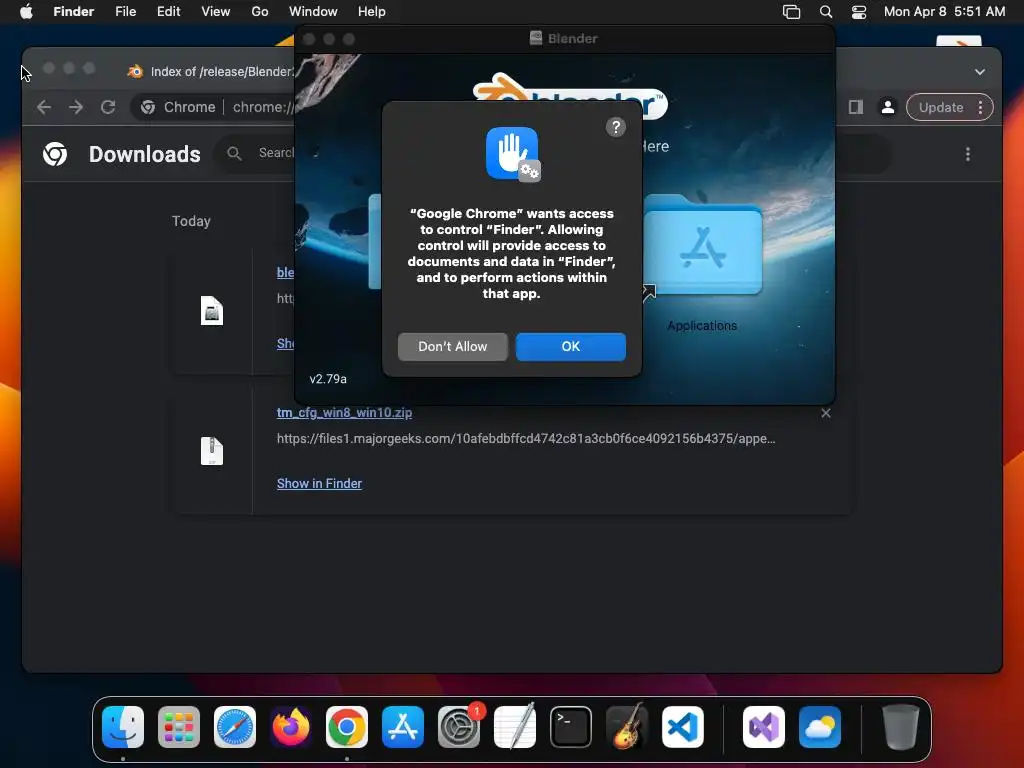The height and width of the screenshot is (768, 1024).
Task: Open Chrome profile avatar
Action: tap(888, 107)
